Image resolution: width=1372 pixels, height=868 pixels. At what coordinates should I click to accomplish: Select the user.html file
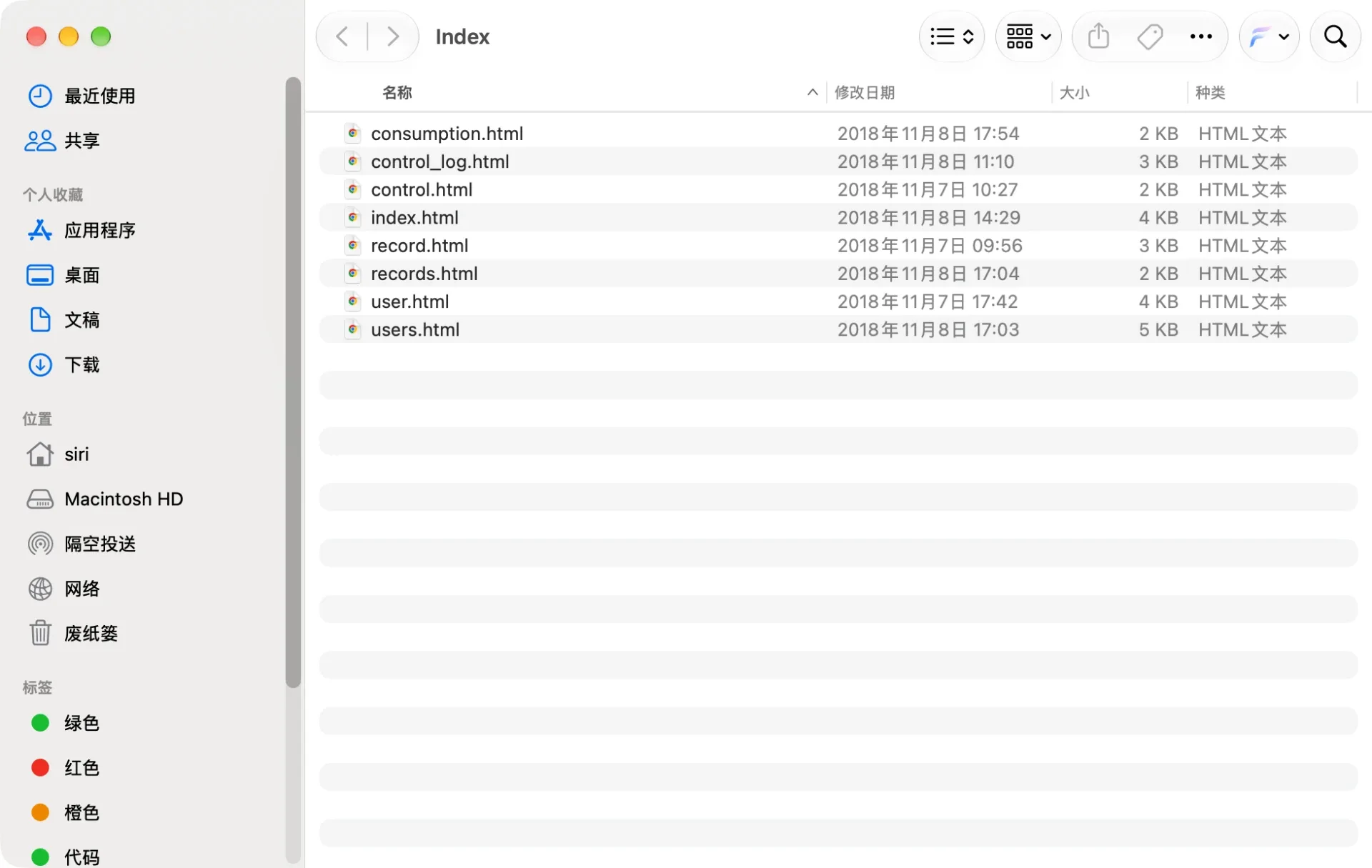point(838,301)
